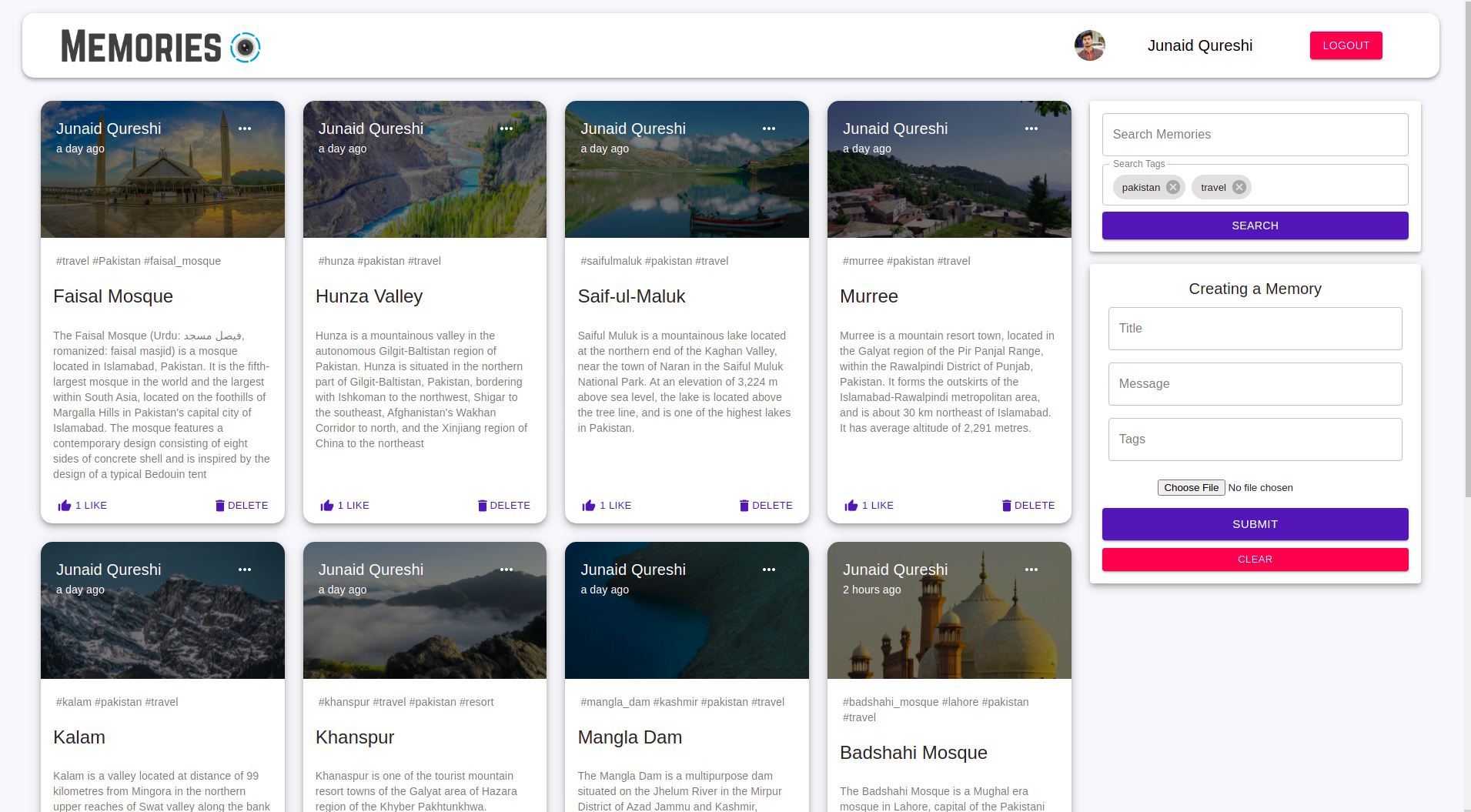
Task: Focus the Search Memories field
Action: (1255, 135)
